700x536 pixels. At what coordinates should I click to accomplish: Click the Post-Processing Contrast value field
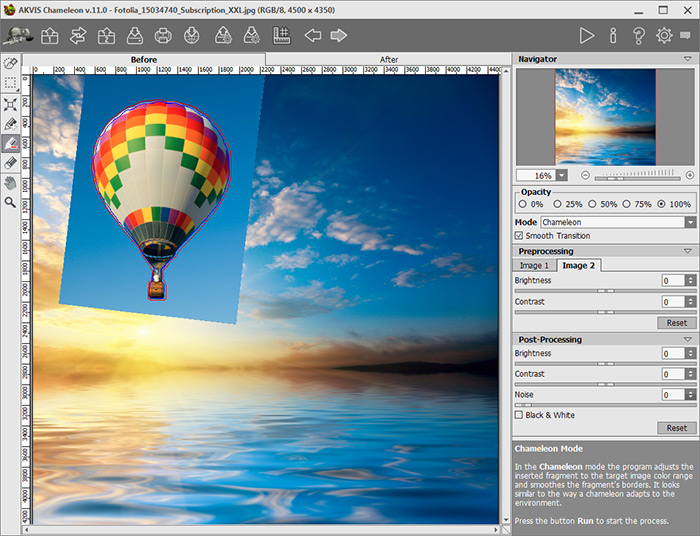(674, 374)
